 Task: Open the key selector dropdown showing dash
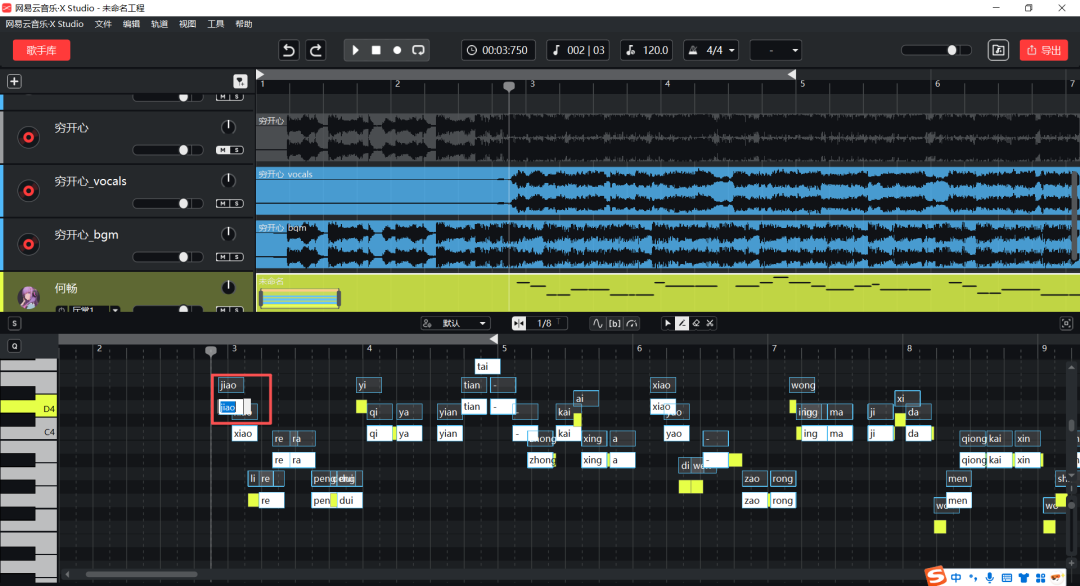[x=776, y=50]
